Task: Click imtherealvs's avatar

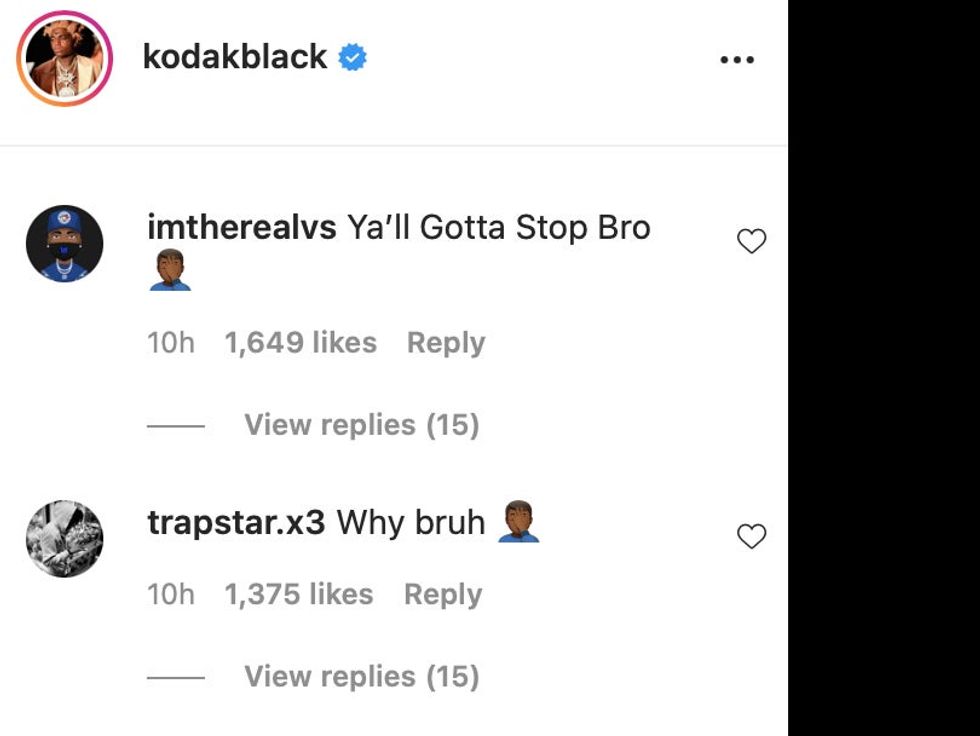Action: click(64, 243)
